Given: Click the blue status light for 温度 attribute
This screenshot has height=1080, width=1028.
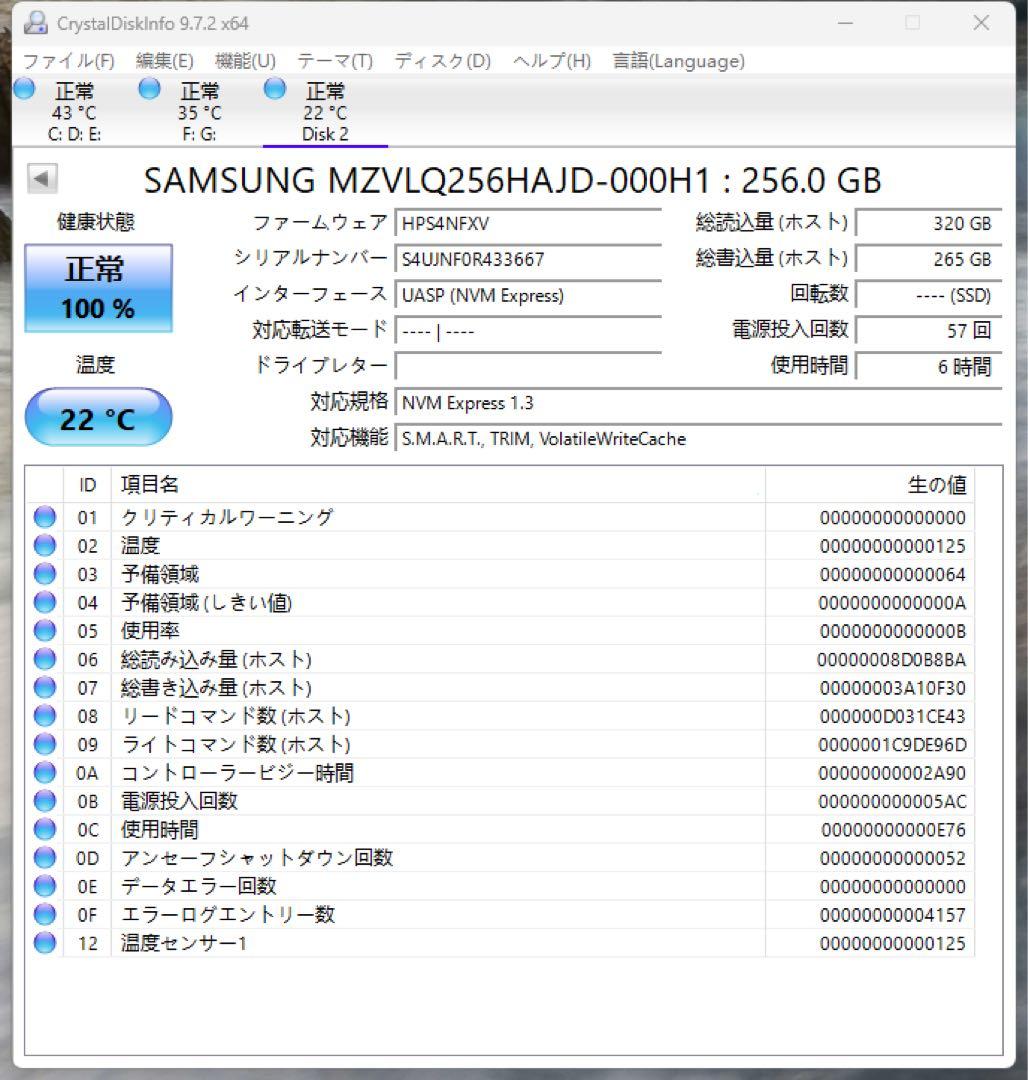Looking at the screenshot, I should point(44,545).
